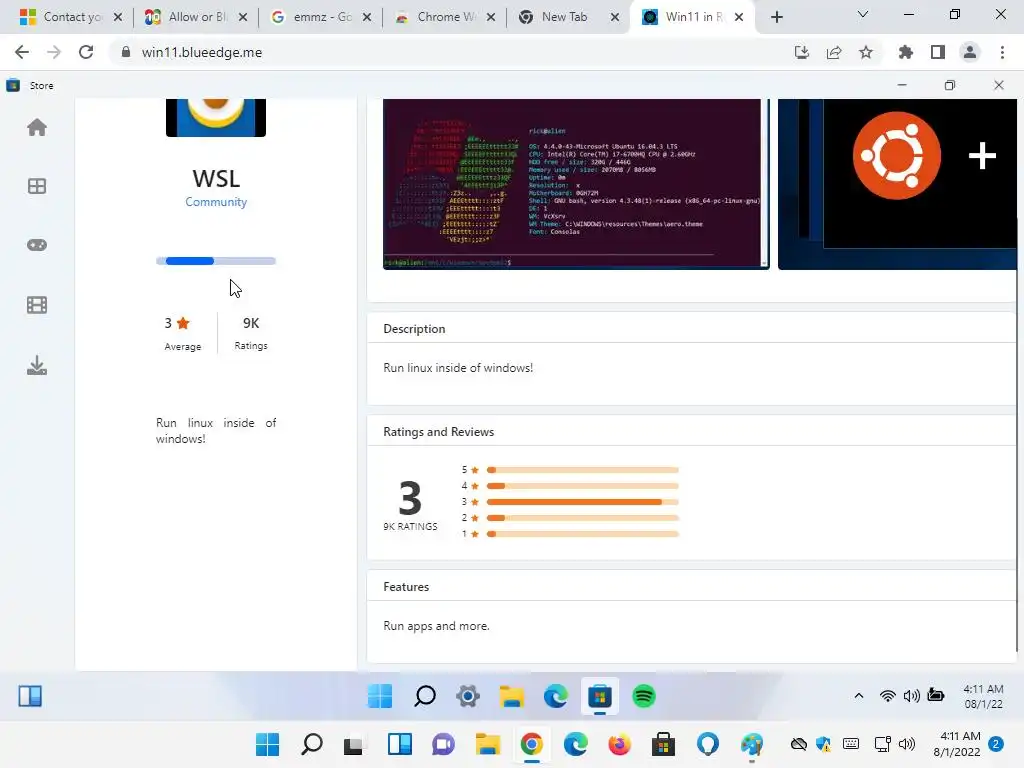Screen dimensions: 1024x768
Task: Click the Chrome forward arrow
Action: [54, 52]
